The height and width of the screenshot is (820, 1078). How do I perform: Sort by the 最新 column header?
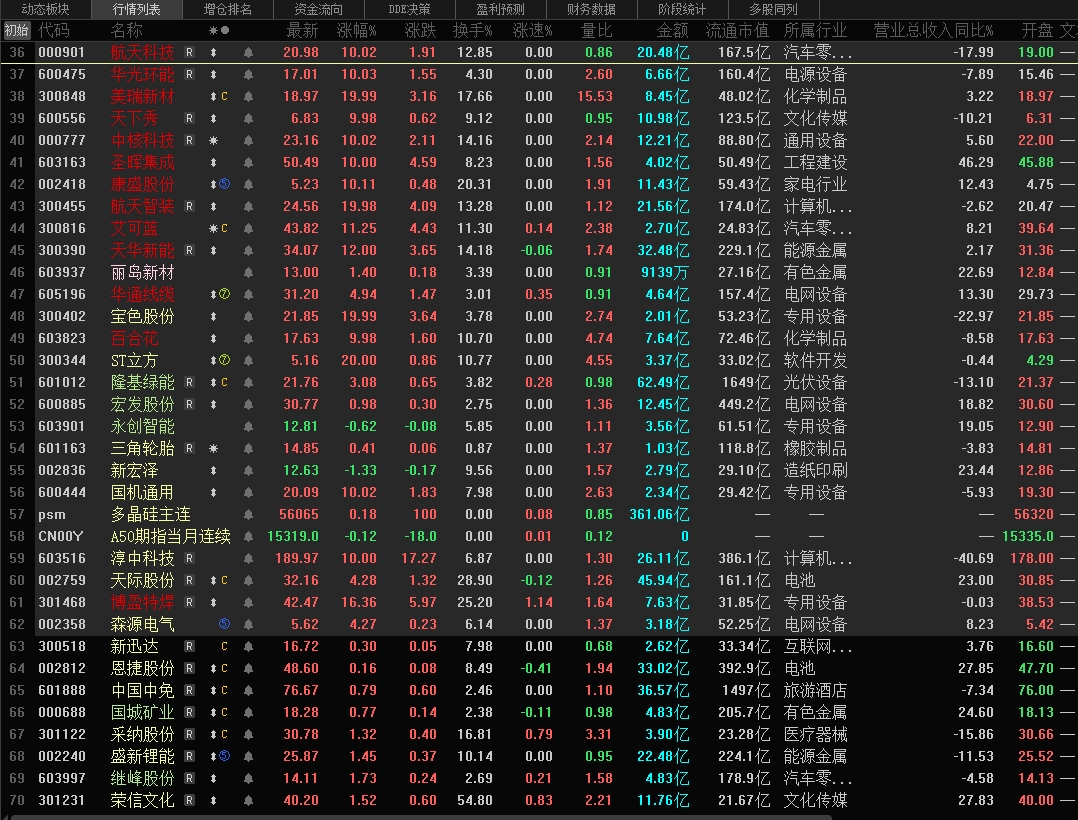click(x=302, y=30)
